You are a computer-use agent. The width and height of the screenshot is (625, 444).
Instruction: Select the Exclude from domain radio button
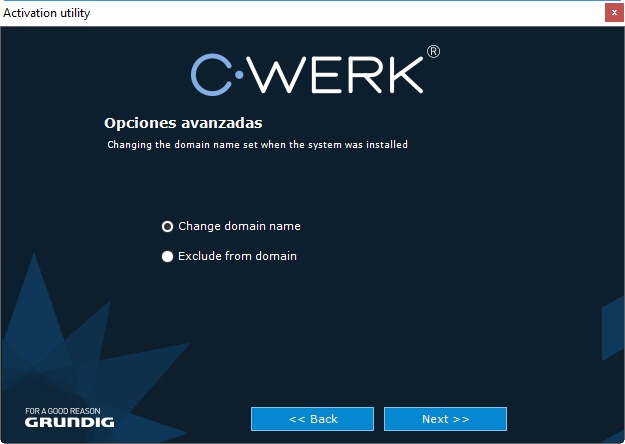[168, 256]
